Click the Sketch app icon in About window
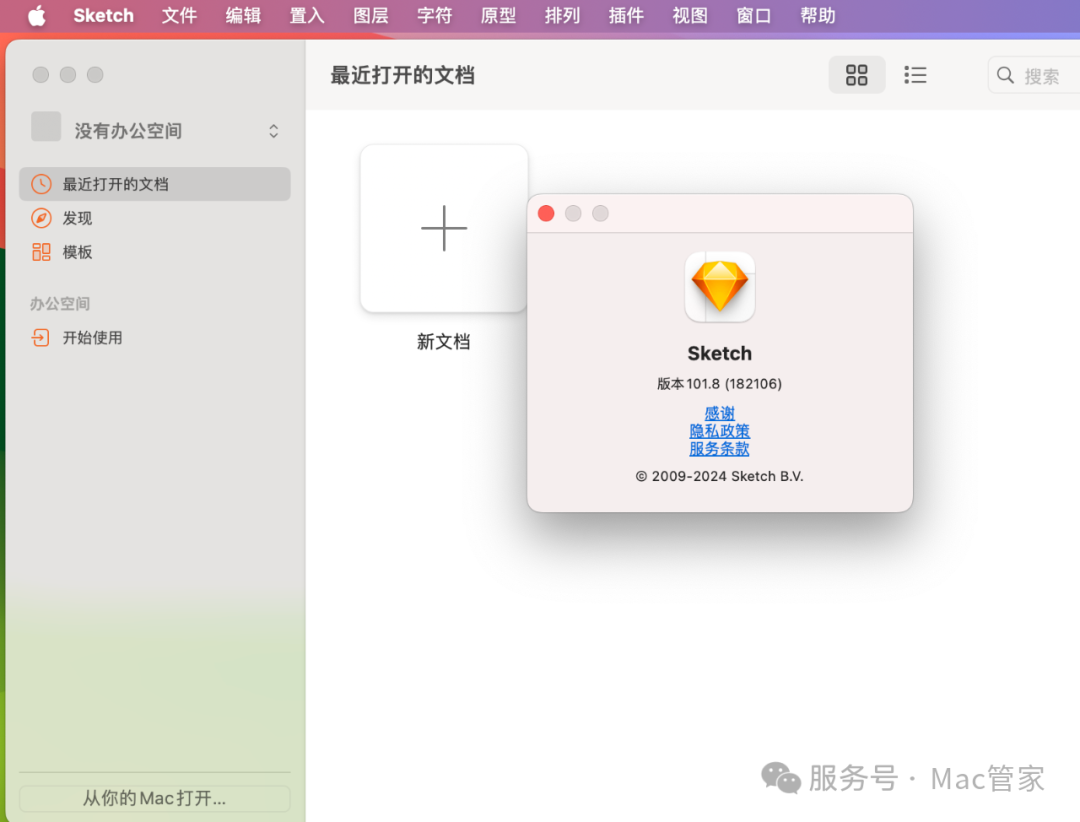The width and height of the screenshot is (1080, 822). (719, 287)
